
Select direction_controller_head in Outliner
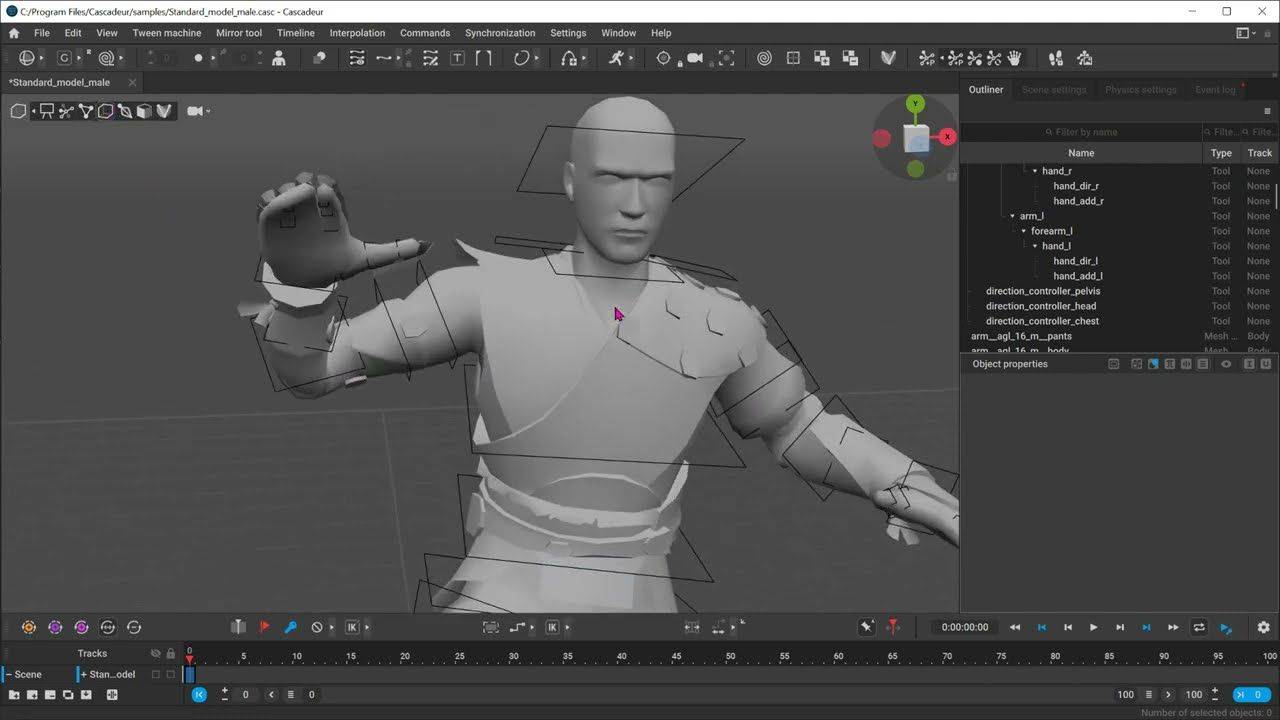click(x=1040, y=306)
